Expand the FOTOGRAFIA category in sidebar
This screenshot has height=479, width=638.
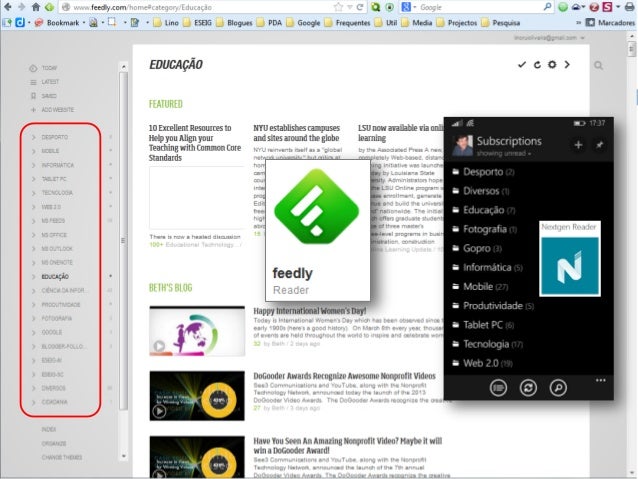coord(34,317)
